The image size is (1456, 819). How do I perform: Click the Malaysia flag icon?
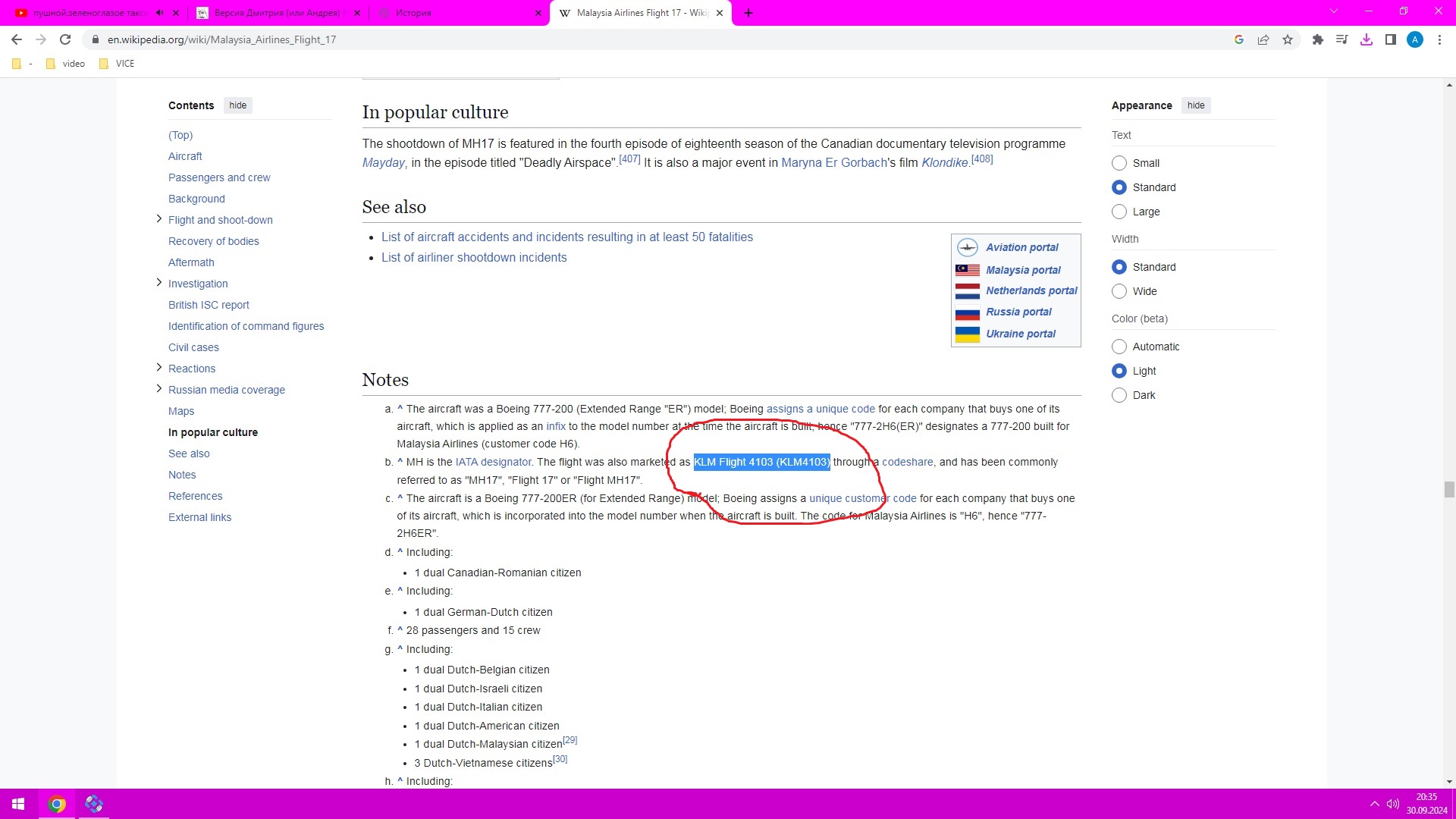968,270
